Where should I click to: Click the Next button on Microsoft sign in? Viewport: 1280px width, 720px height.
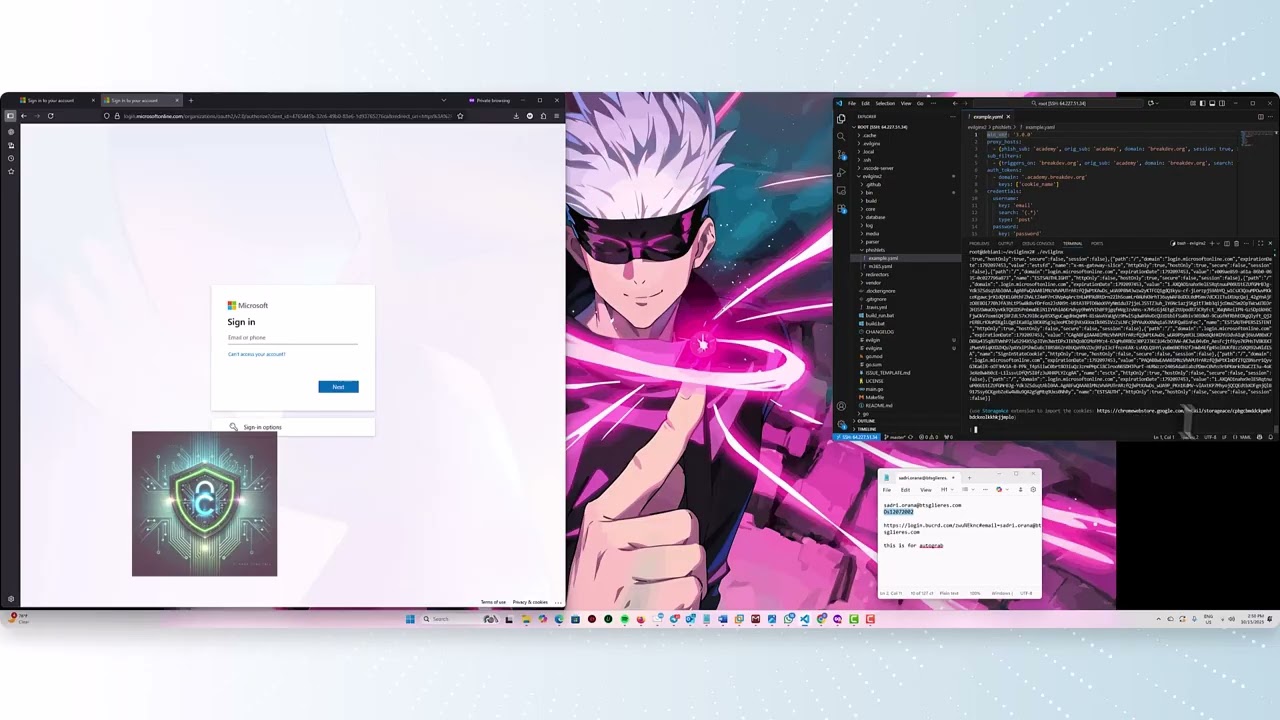(x=338, y=387)
